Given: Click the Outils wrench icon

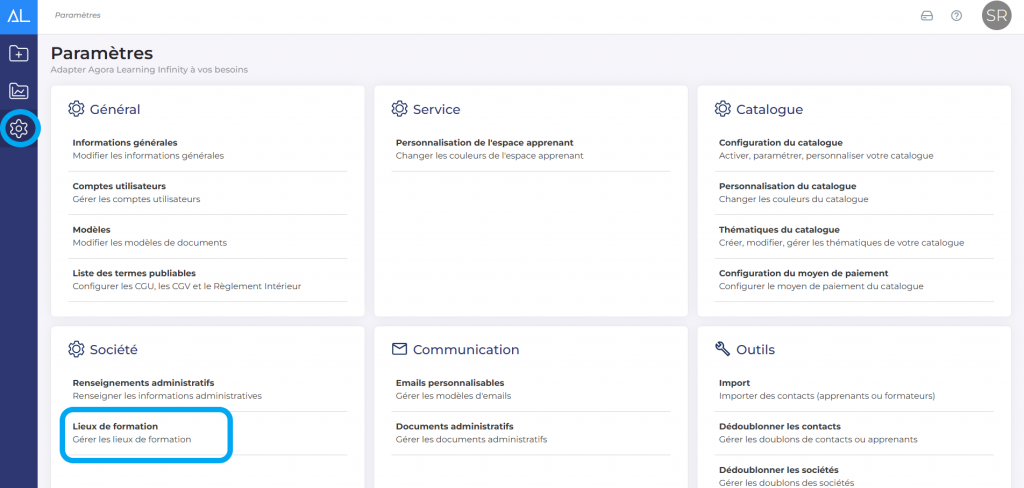Looking at the screenshot, I should [722, 349].
